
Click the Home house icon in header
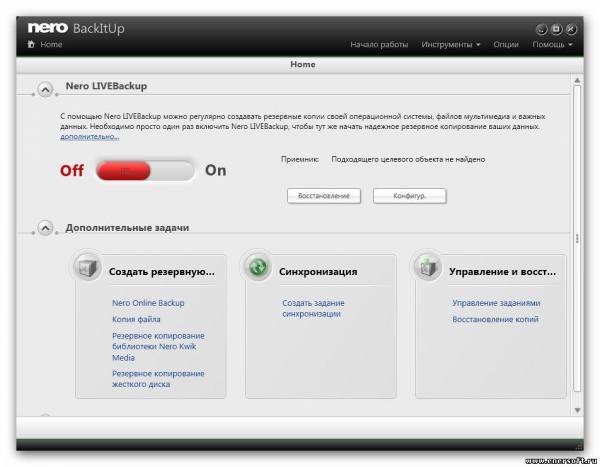31,44
